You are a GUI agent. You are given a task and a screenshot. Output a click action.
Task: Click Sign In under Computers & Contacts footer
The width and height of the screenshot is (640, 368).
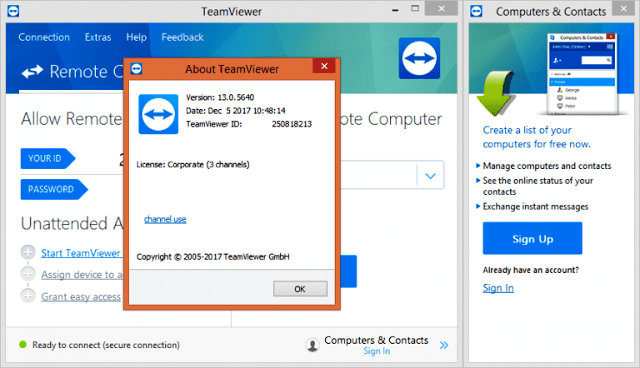click(376, 351)
